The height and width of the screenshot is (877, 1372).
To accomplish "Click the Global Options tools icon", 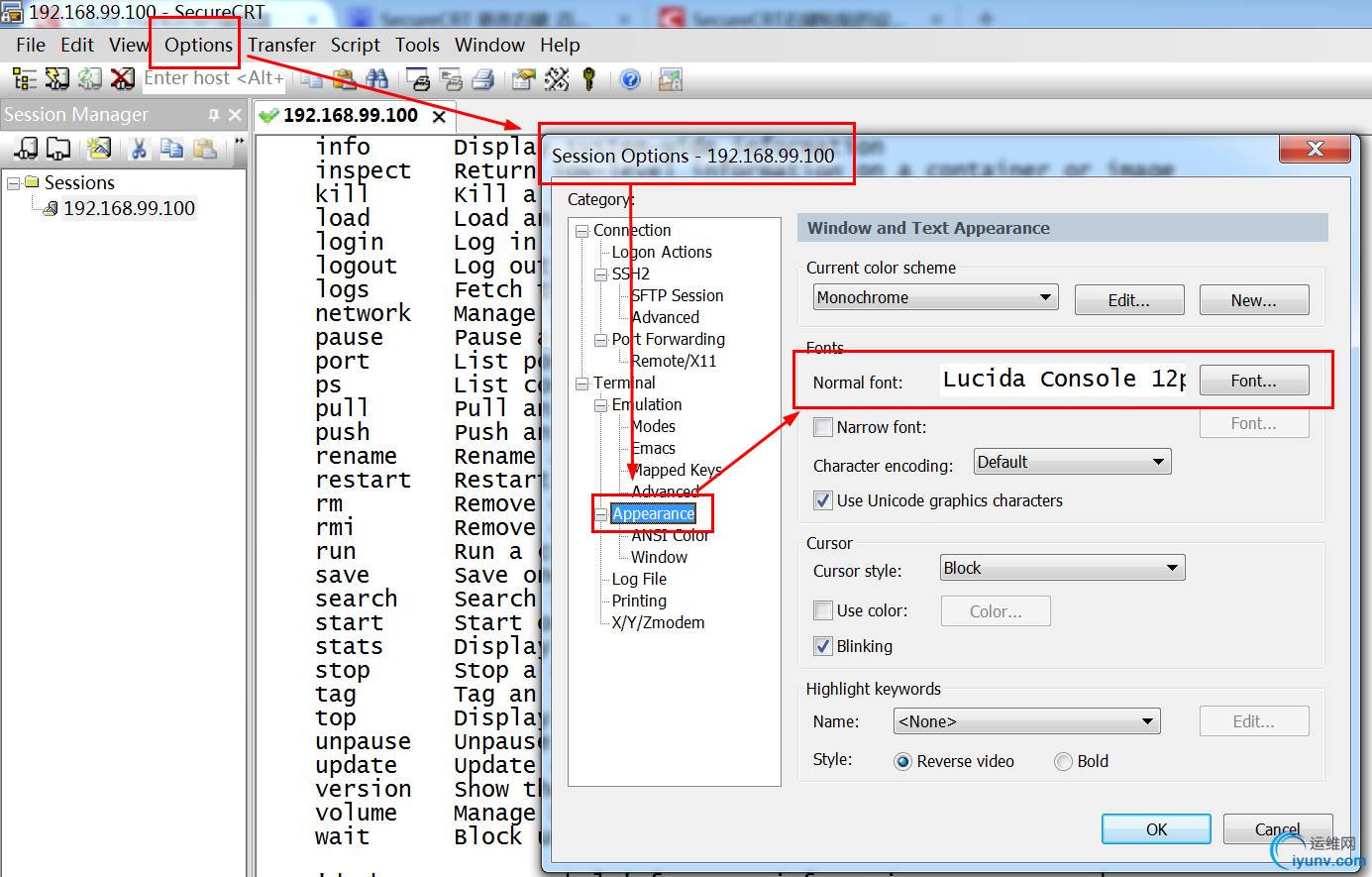I will [x=557, y=79].
